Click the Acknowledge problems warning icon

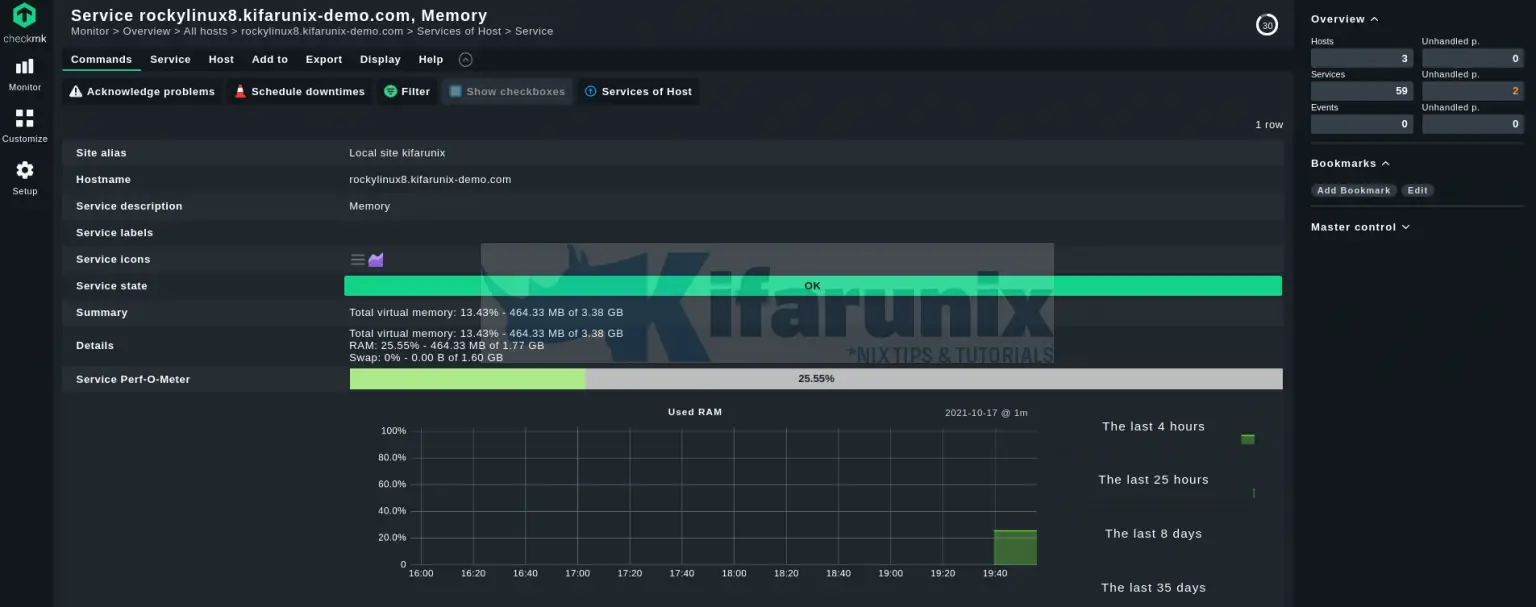(x=76, y=91)
